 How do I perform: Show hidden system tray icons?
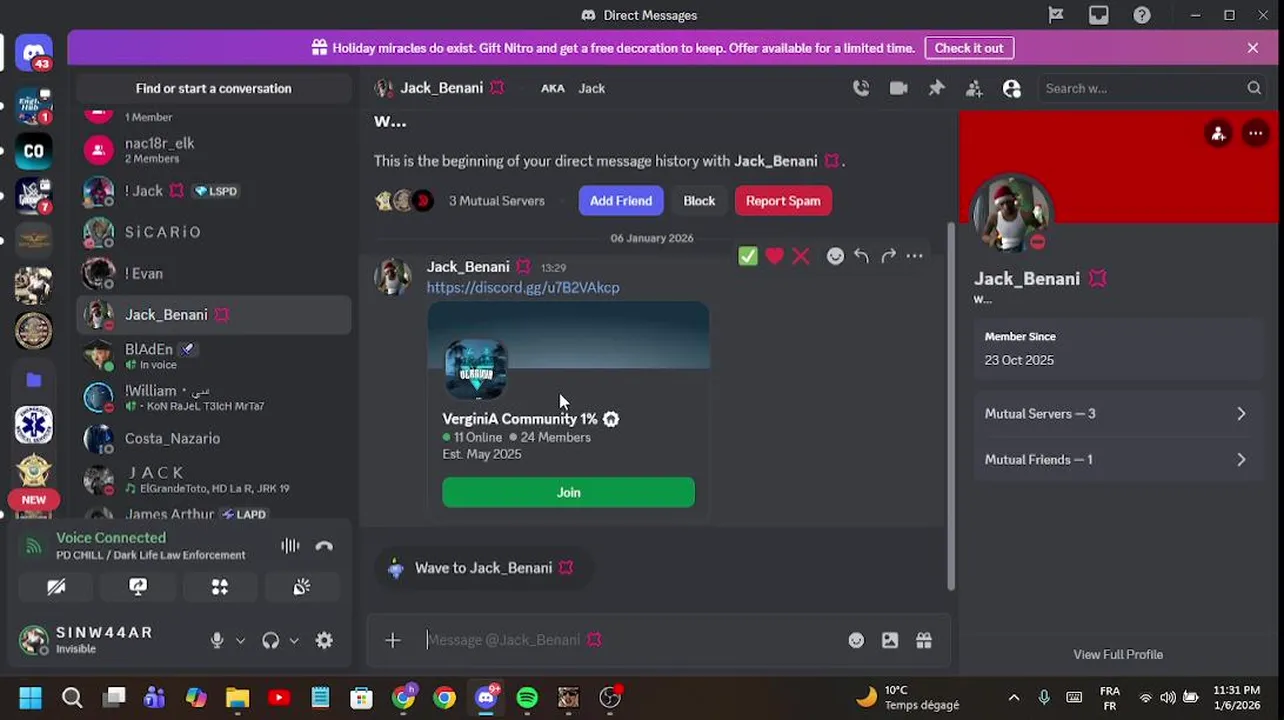click(x=1013, y=698)
